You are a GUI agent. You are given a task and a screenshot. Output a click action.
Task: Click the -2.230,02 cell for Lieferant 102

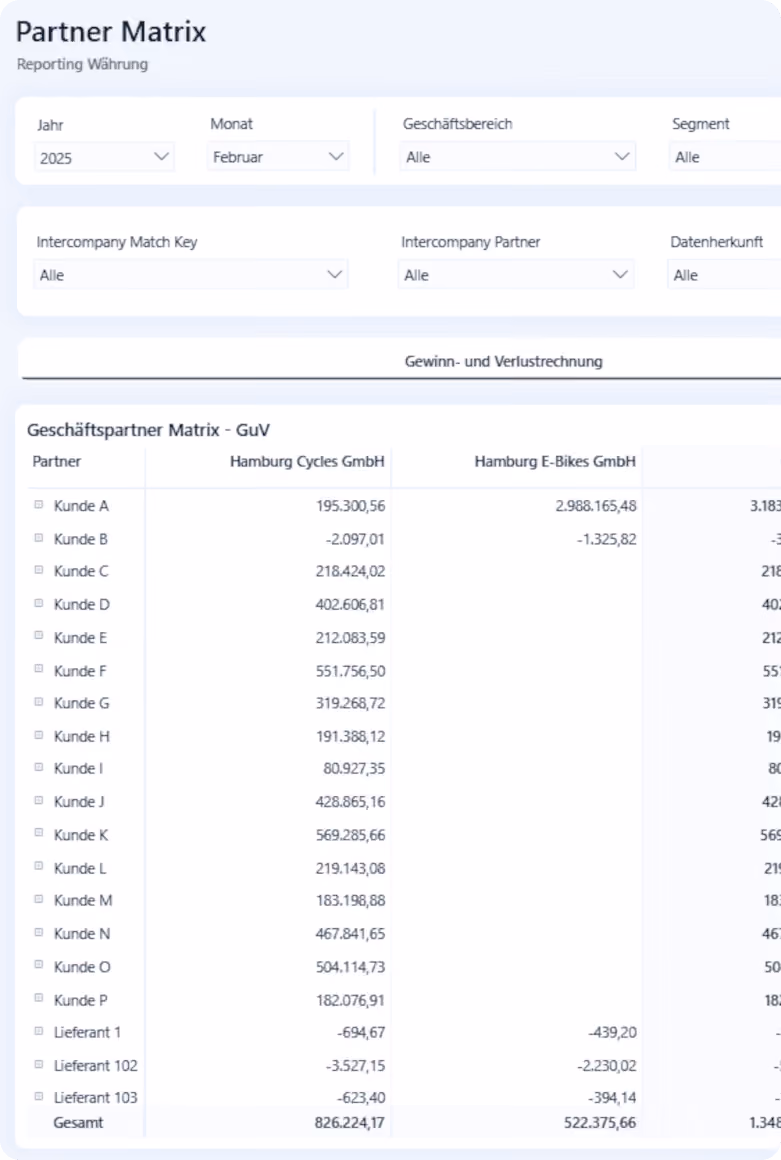606,1066
